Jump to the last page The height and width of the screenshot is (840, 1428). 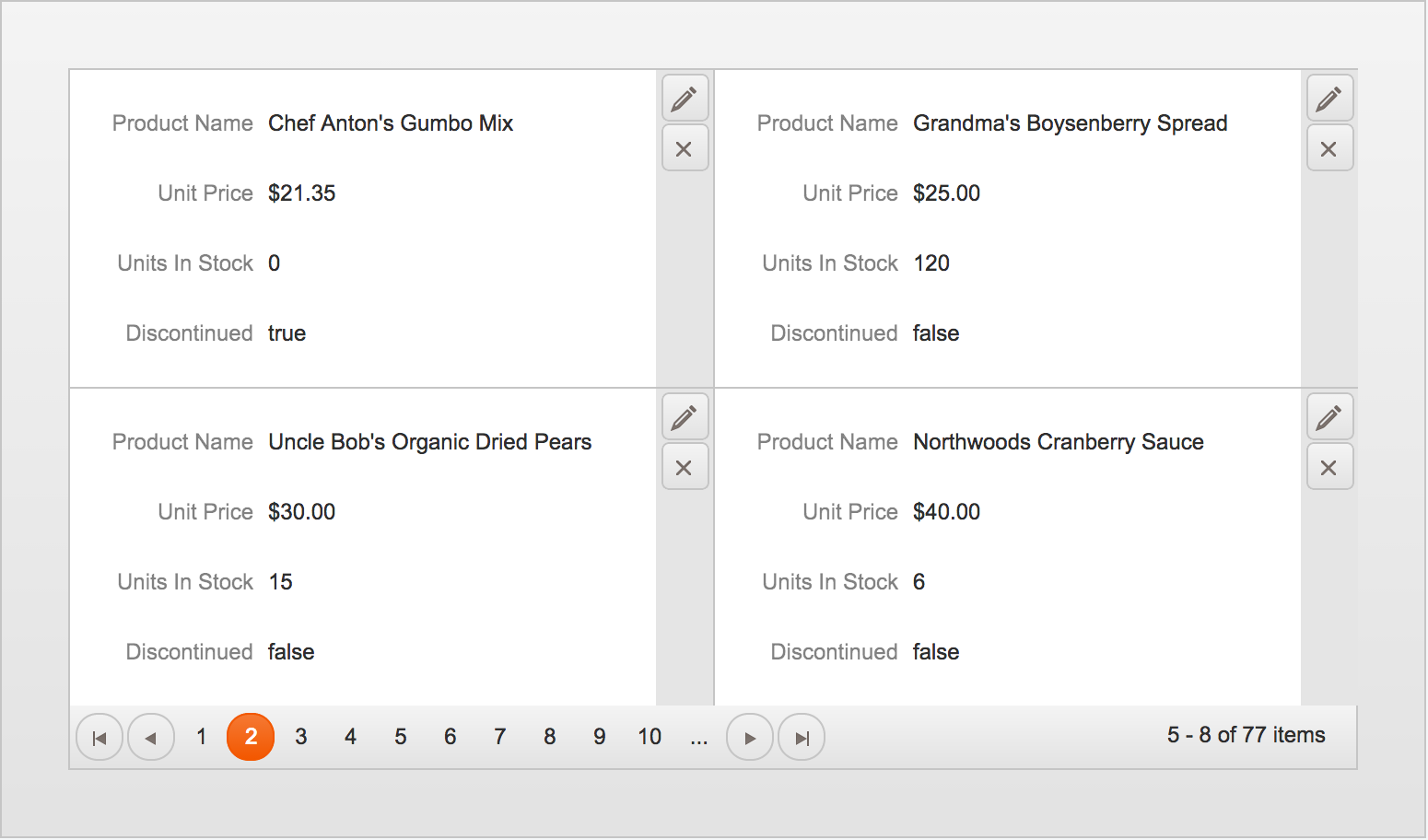(x=802, y=737)
